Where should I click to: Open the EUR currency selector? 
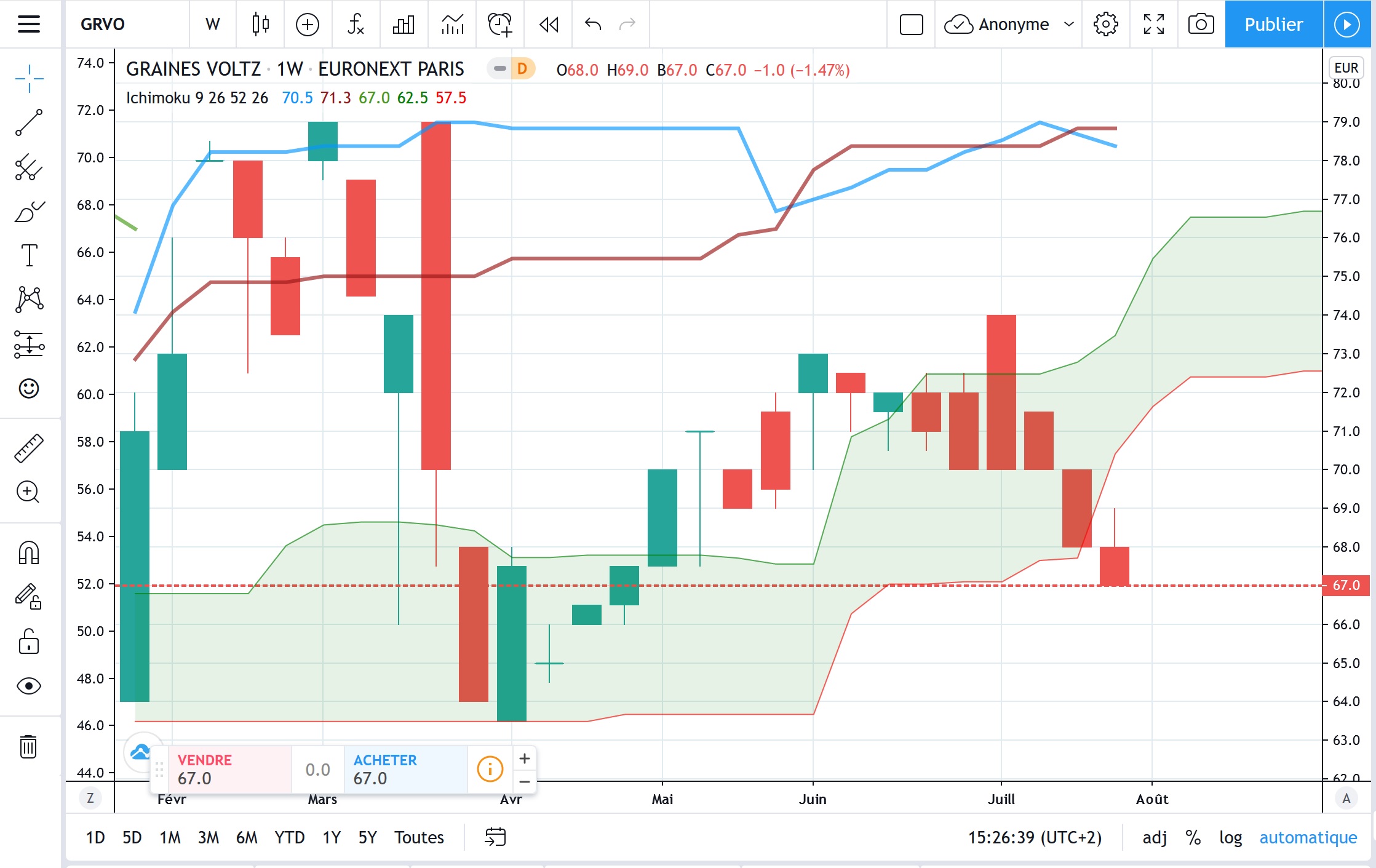pyautogui.click(x=1346, y=68)
